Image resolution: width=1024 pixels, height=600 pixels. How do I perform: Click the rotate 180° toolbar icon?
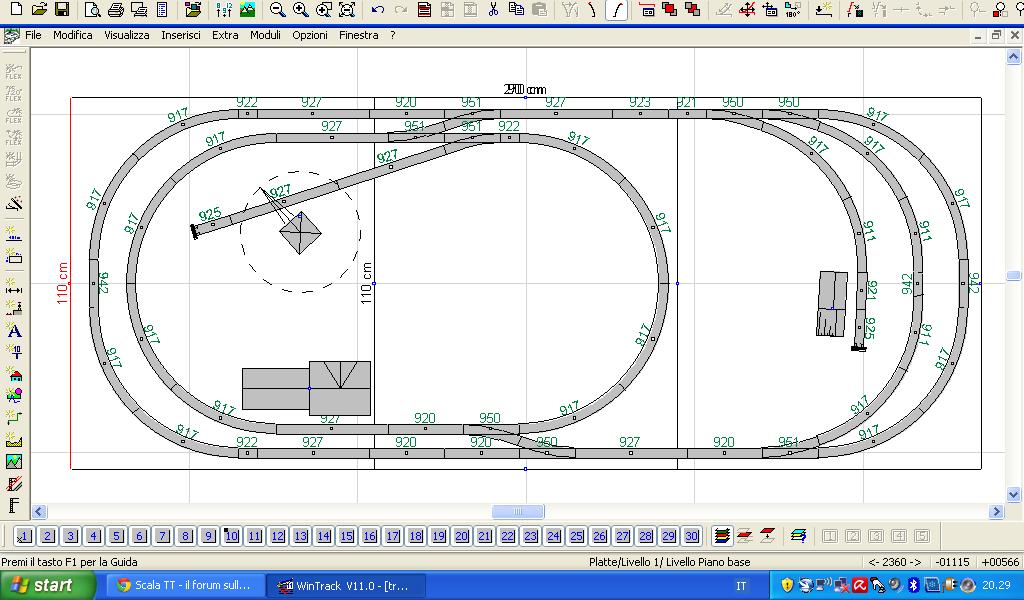(793, 9)
